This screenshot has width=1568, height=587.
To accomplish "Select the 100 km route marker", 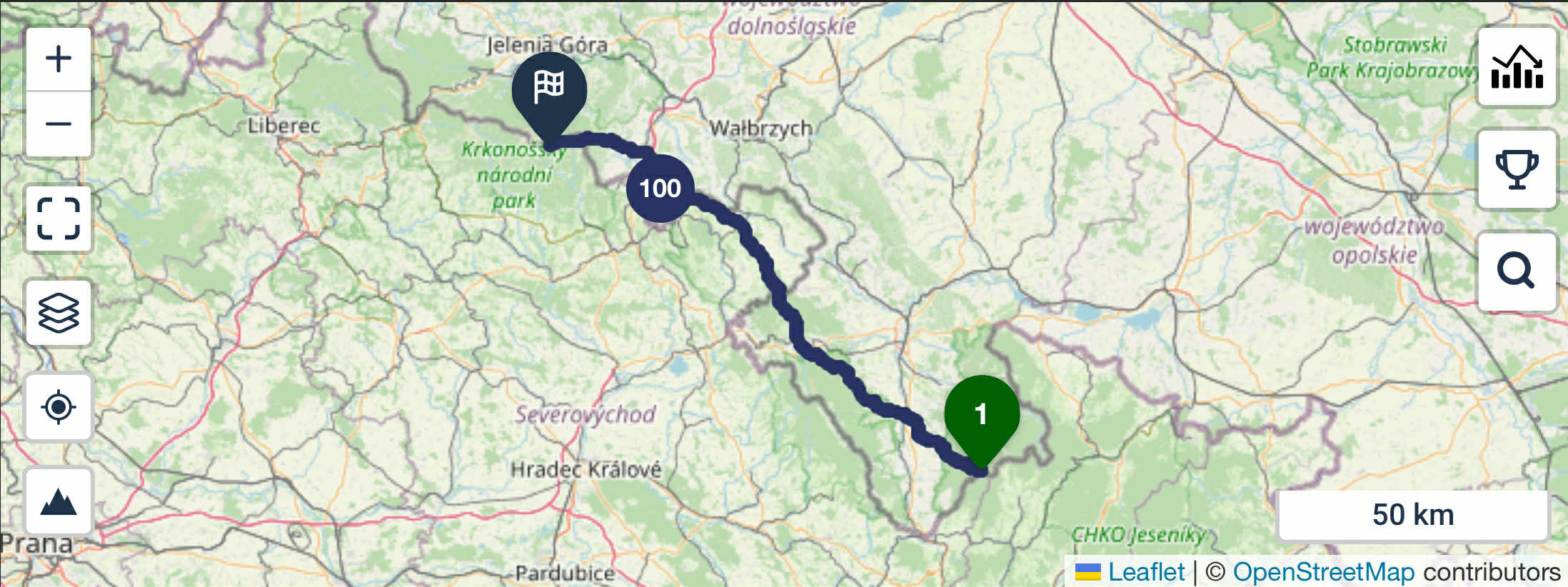I will (x=660, y=188).
